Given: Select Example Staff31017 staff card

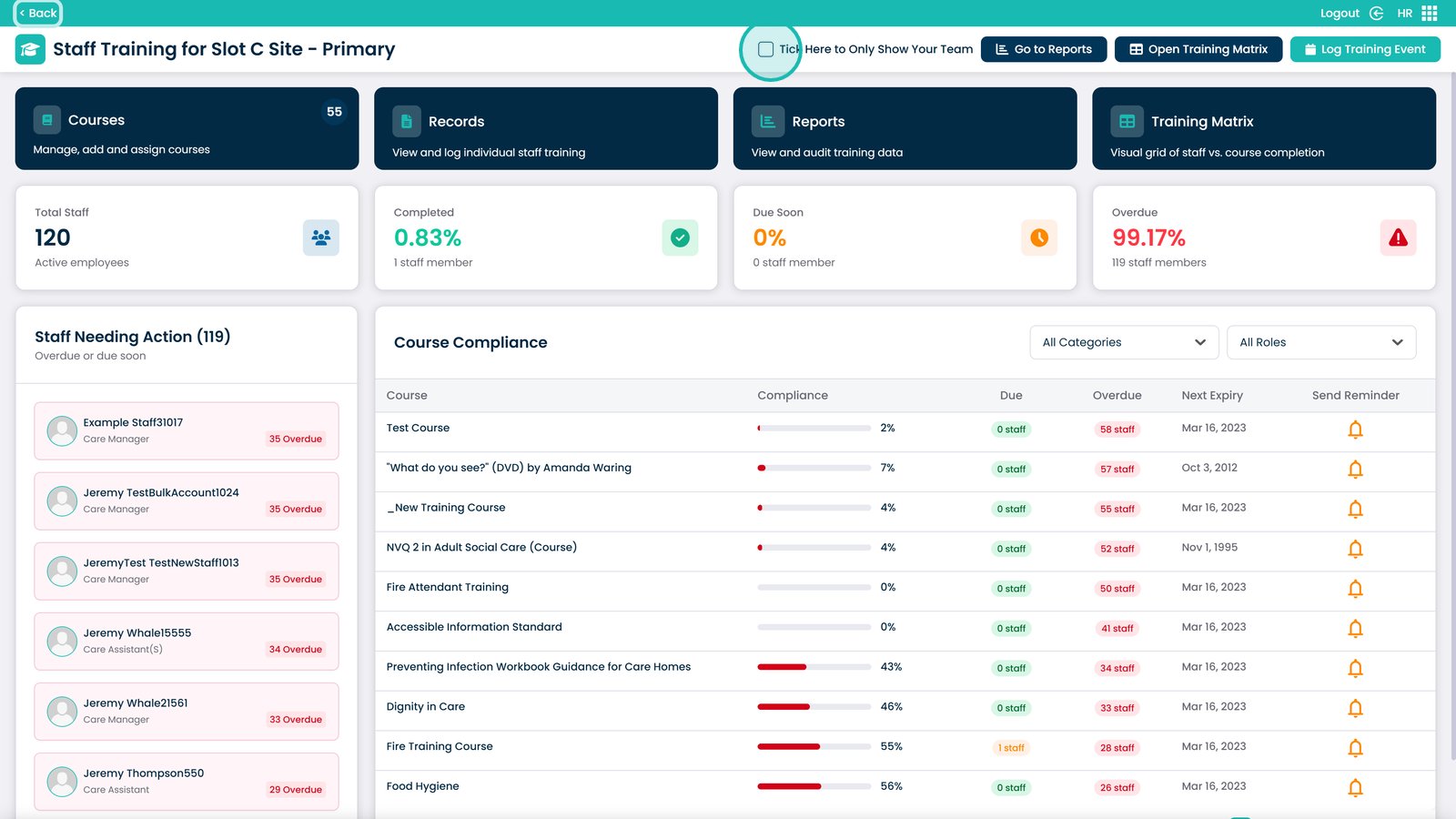Looking at the screenshot, I should pos(187,430).
